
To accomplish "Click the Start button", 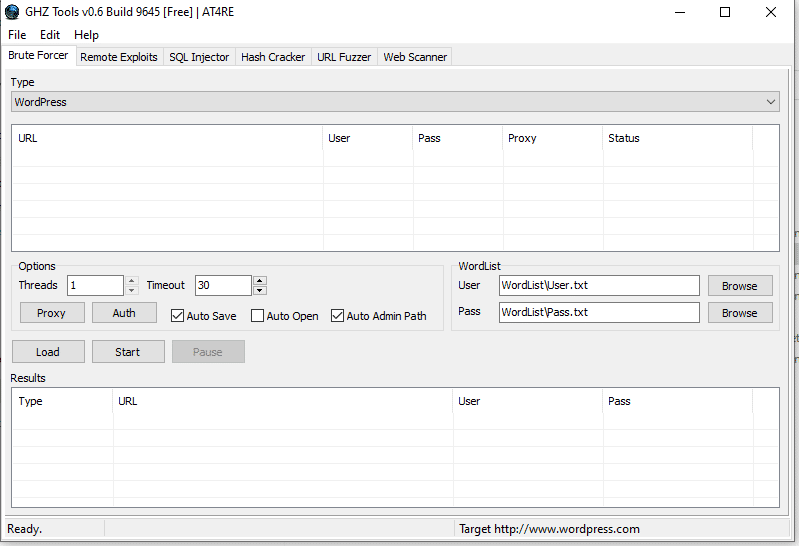I will click(128, 352).
